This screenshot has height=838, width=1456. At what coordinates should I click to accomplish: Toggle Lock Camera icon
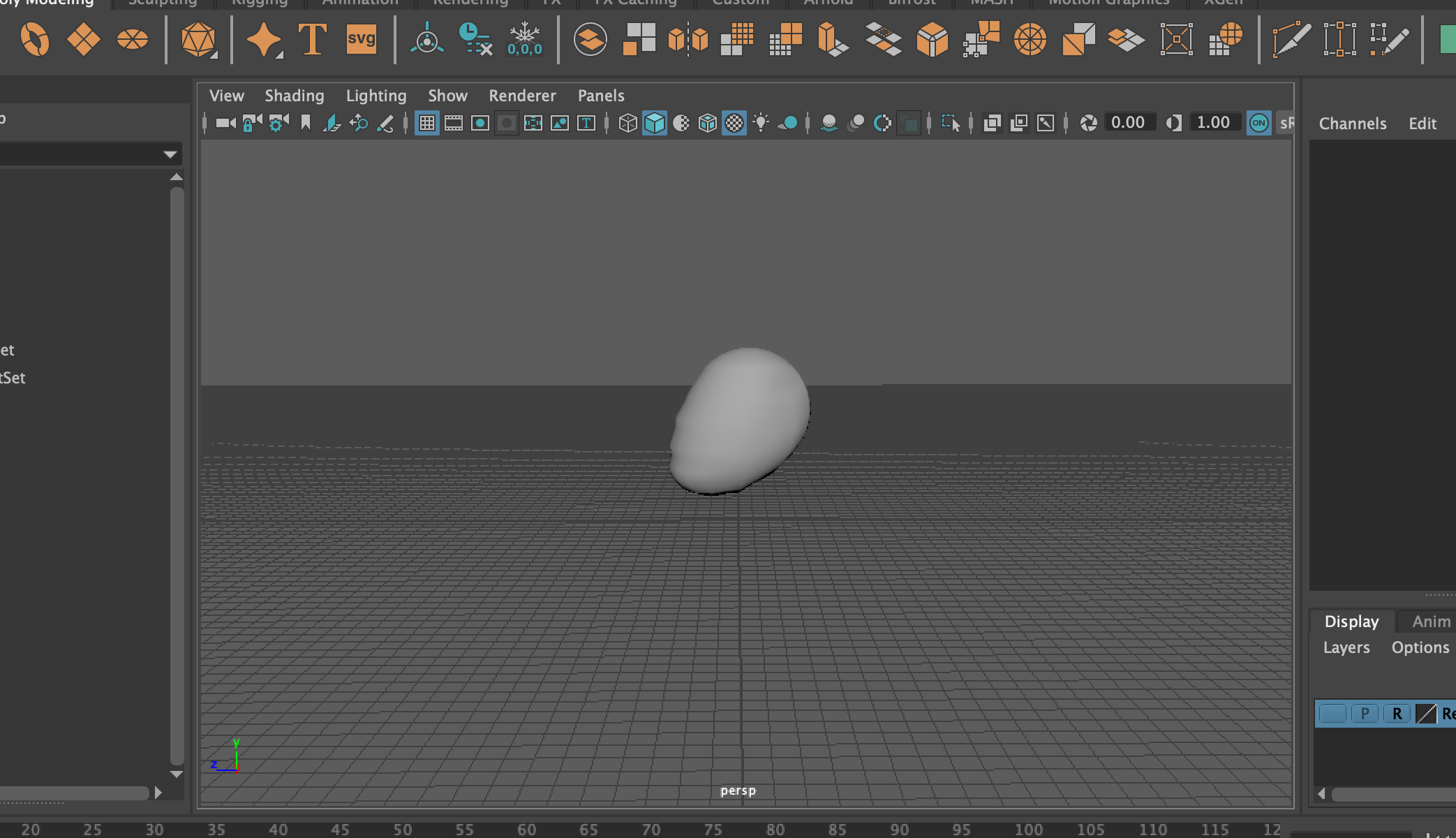coord(252,123)
